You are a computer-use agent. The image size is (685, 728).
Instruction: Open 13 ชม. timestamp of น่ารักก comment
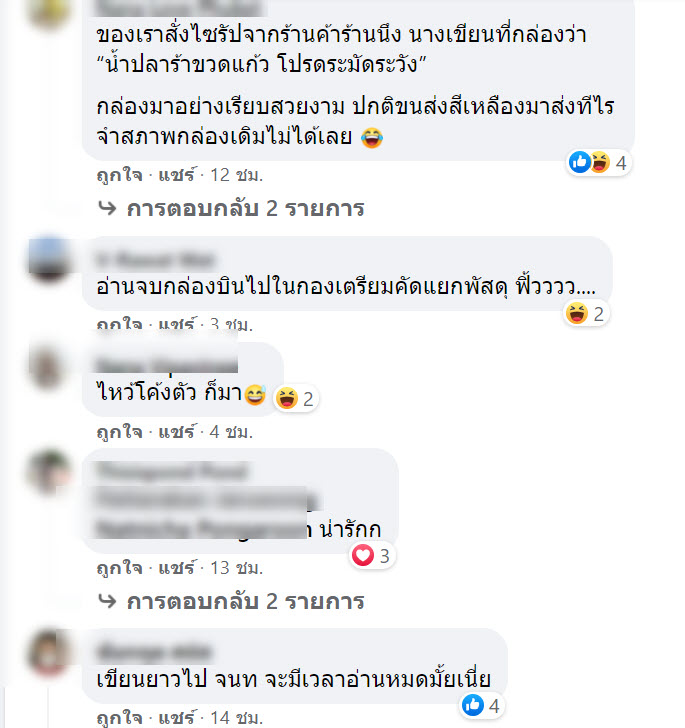point(236,568)
